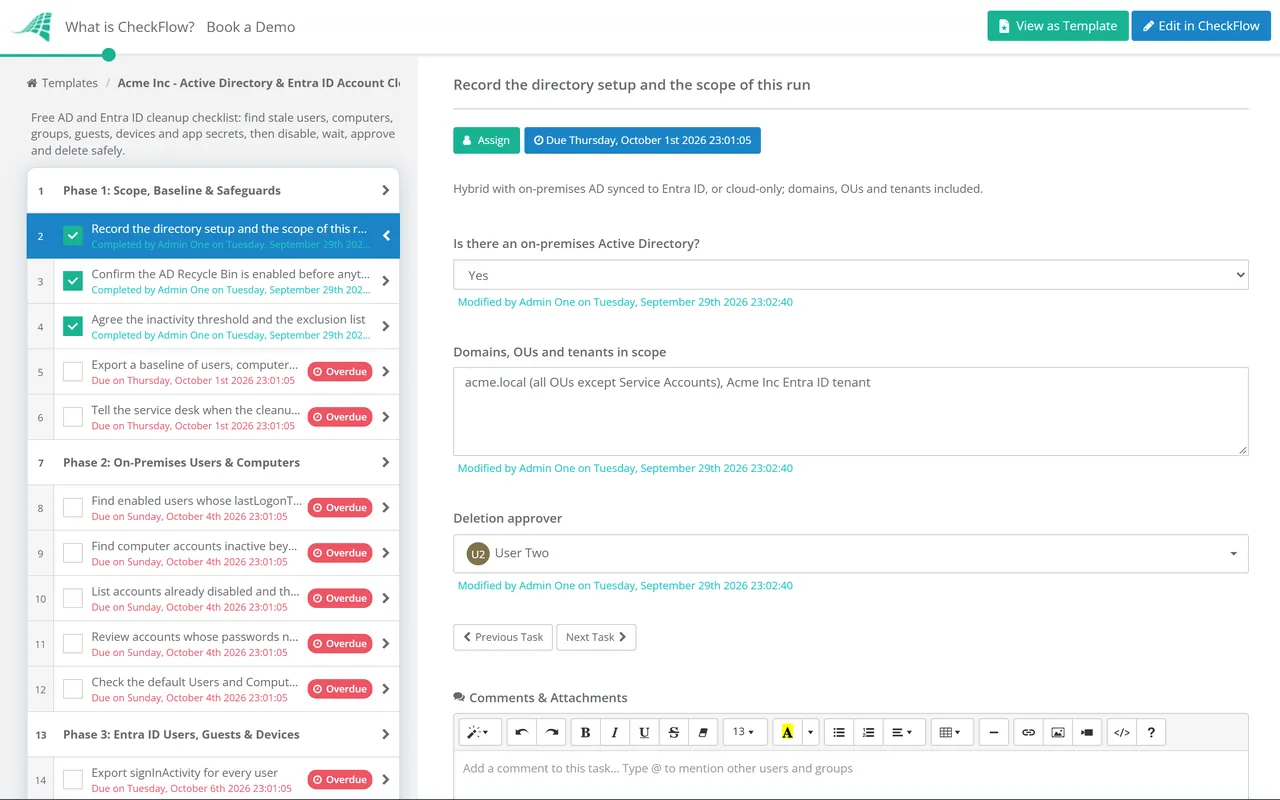Insert a hyperlink in the comment

[1028, 732]
